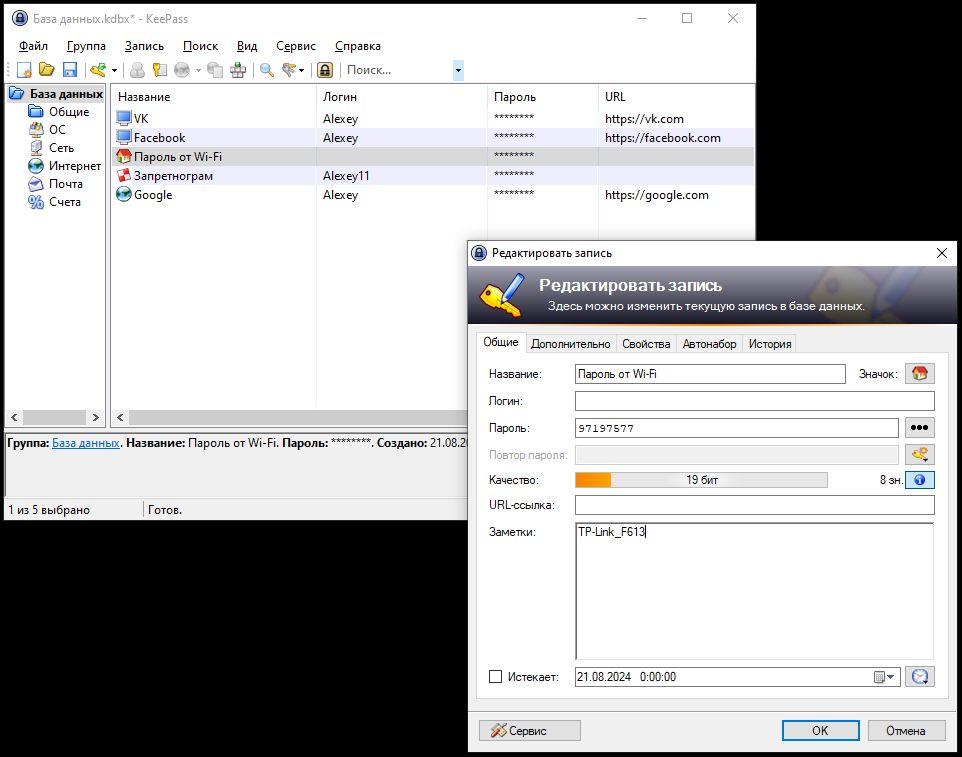This screenshot has height=757, width=962.
Task: Click the Open URL globe toolbar icon
Action: 182,70
